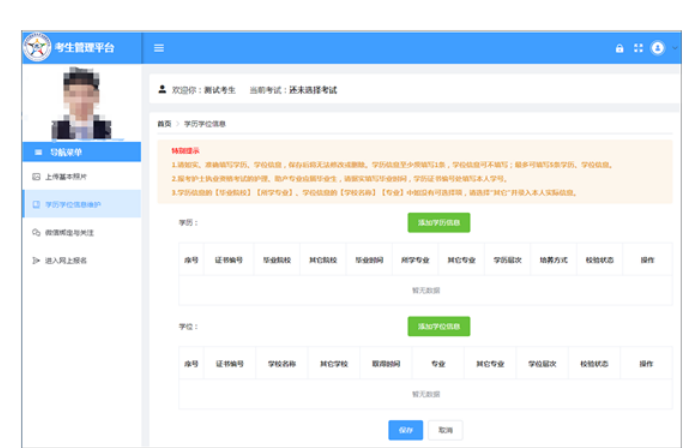
Task: Click the platform logo emblem
Action: click(x=37, y=47)
